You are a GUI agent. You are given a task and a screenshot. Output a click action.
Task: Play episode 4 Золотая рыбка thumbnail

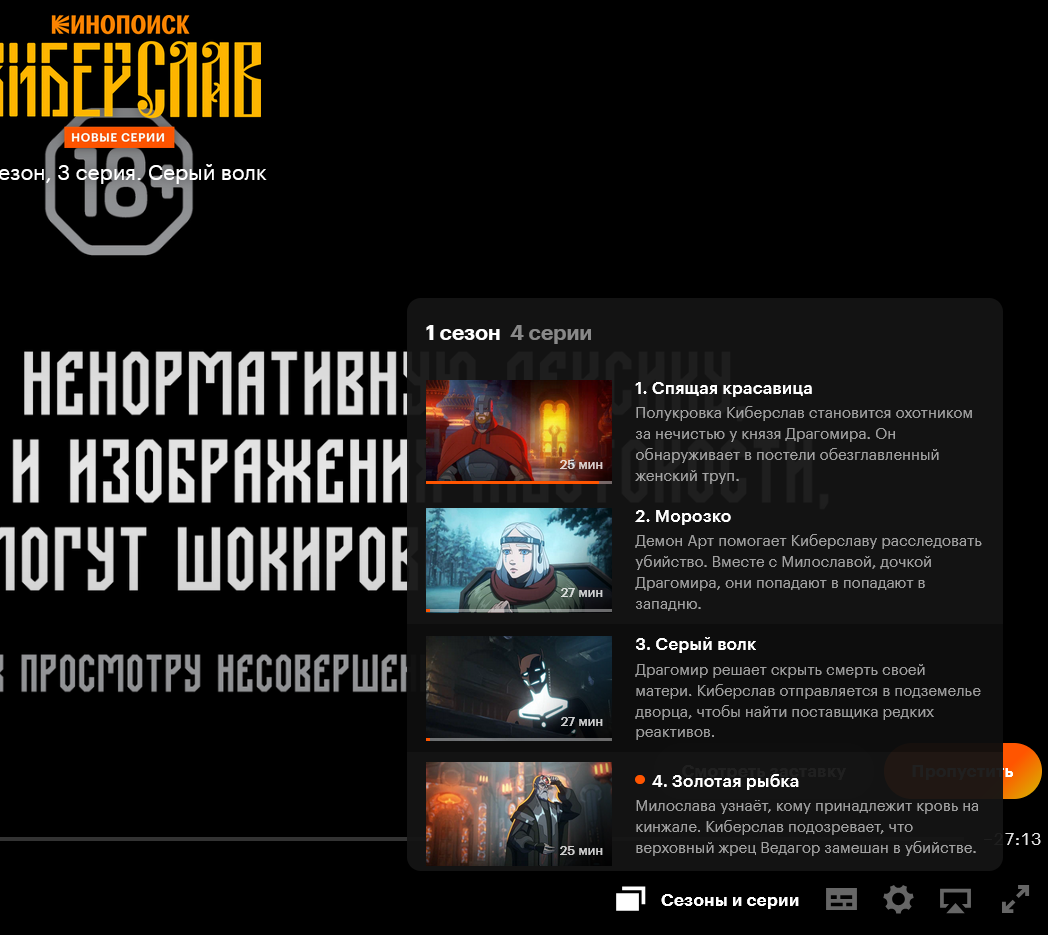point(519,814)
